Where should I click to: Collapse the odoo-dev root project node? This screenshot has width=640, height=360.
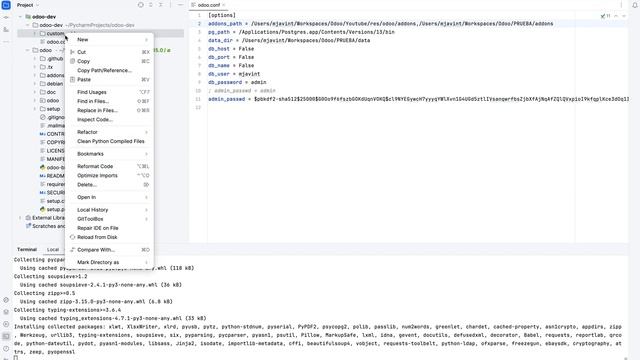pos(20,17)
